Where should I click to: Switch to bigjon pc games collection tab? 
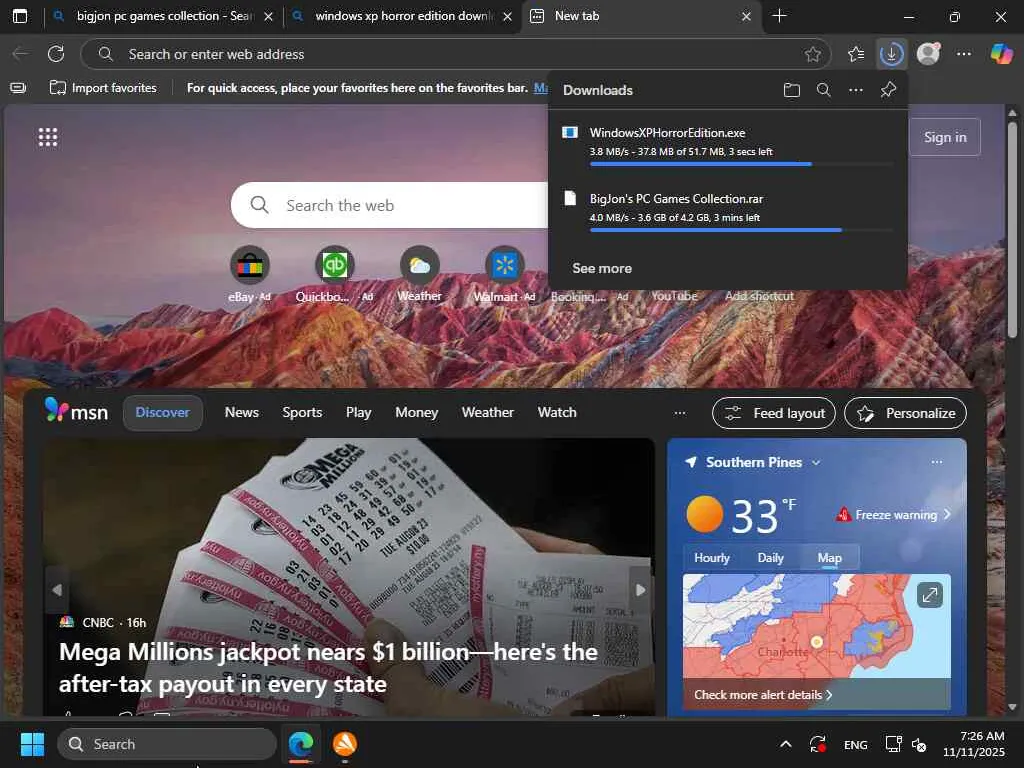click(163, 16)
